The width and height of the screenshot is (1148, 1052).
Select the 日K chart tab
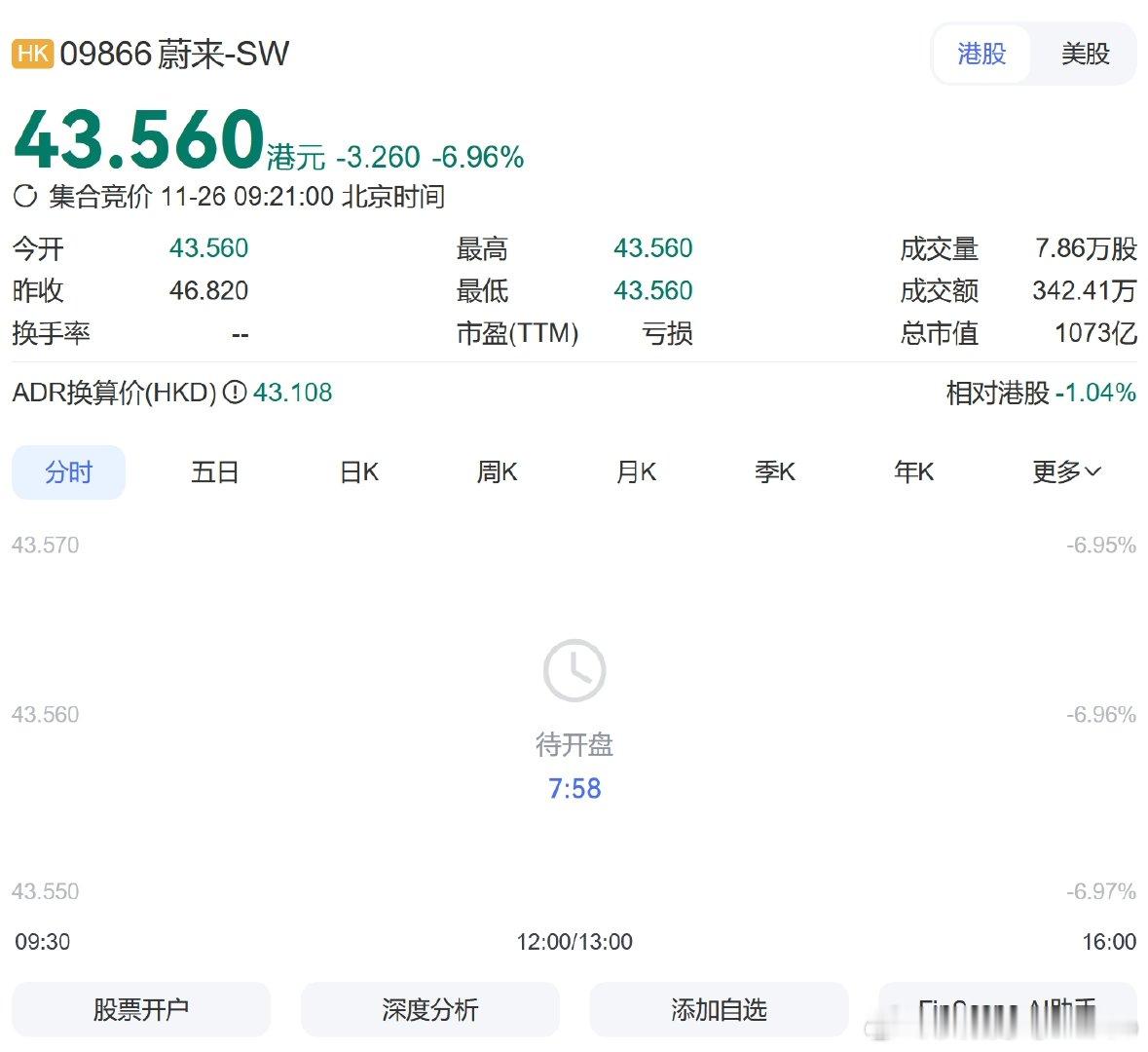point(359,472)
